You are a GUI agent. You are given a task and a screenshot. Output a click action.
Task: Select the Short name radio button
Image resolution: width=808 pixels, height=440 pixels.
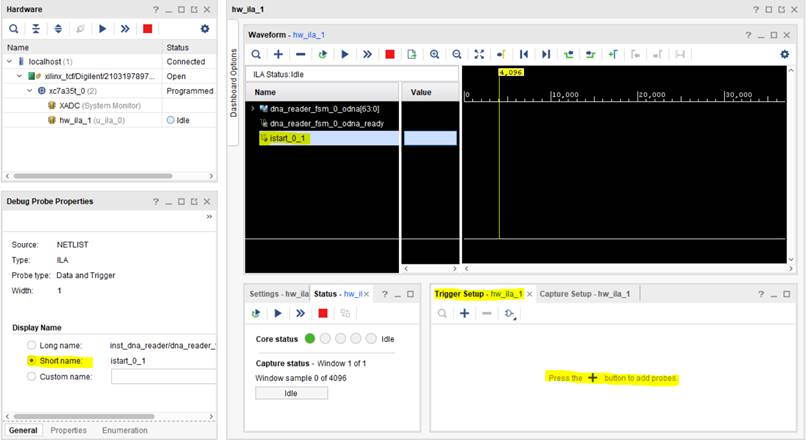pyautogui.click(x=32, y=361)
